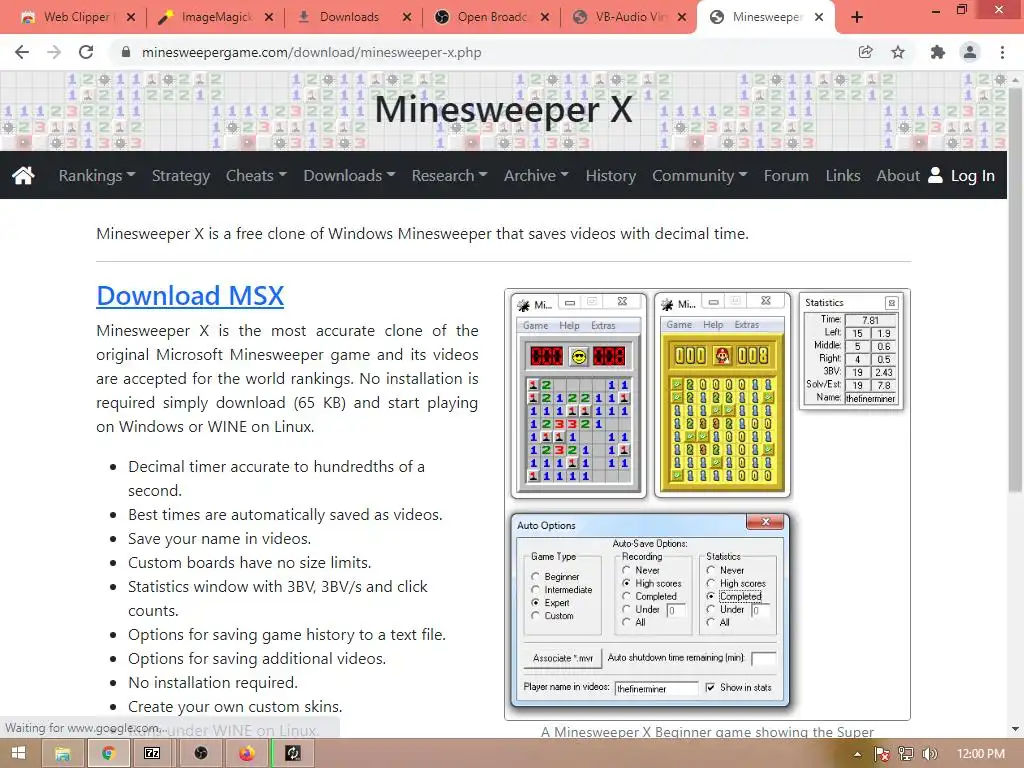1024x768 pixels.
Task: Open 7-Zip from the taskbar
Action: [152, 754]
